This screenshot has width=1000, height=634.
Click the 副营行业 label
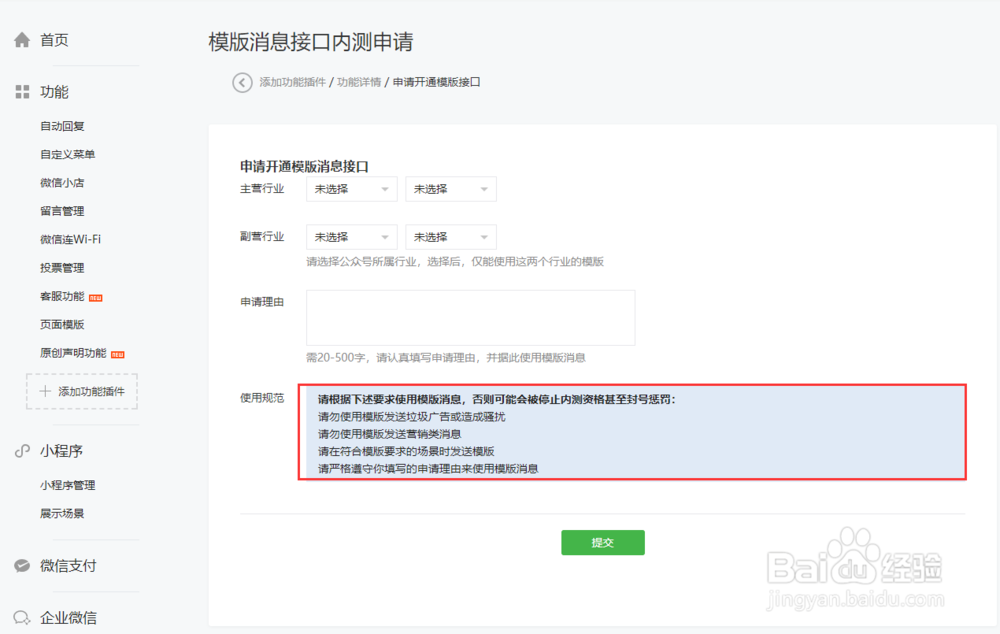coord(262,237)
